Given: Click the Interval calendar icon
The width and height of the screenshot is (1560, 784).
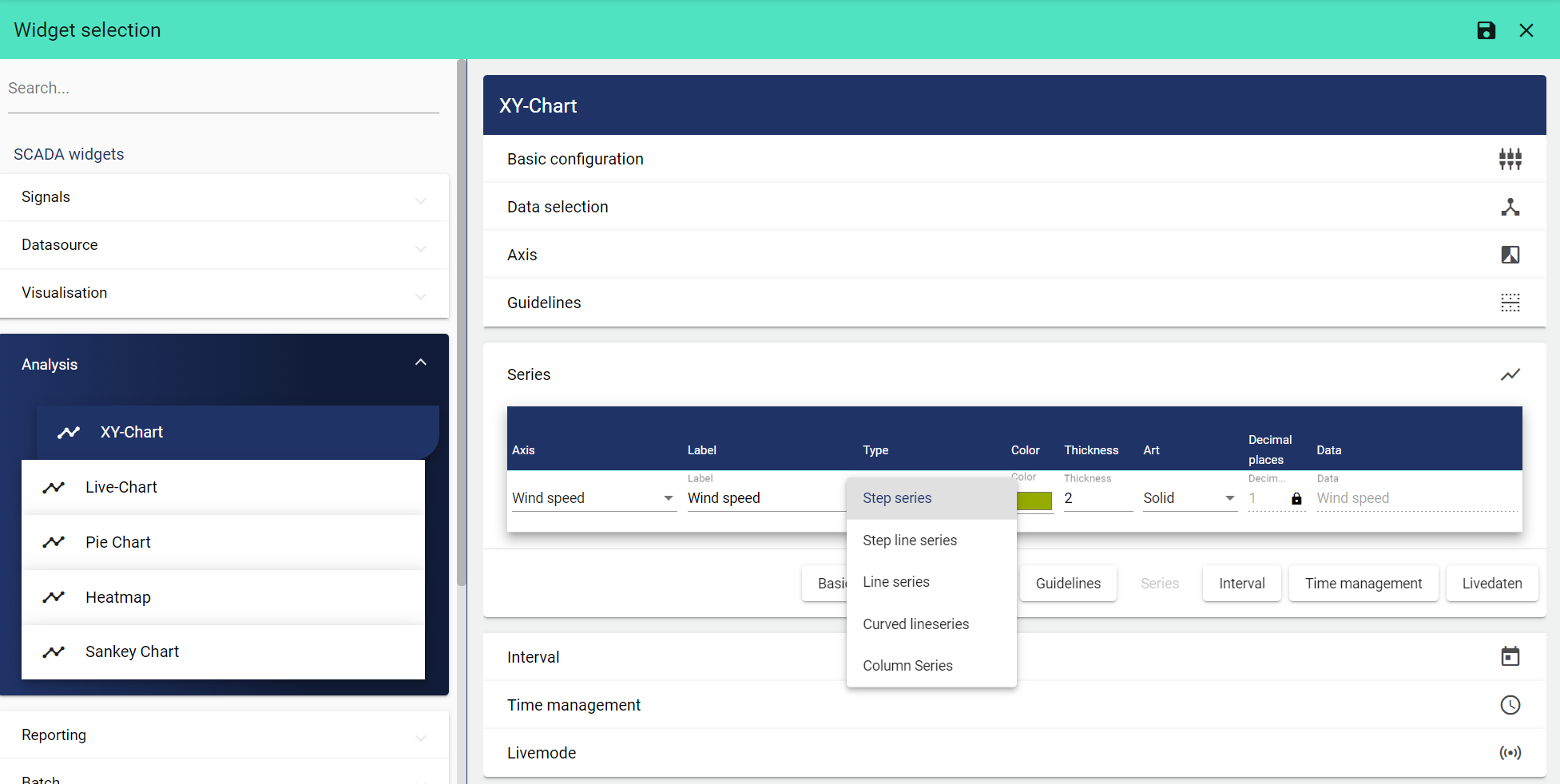Looking at the screenshot, I should [x=1510, y=657].
